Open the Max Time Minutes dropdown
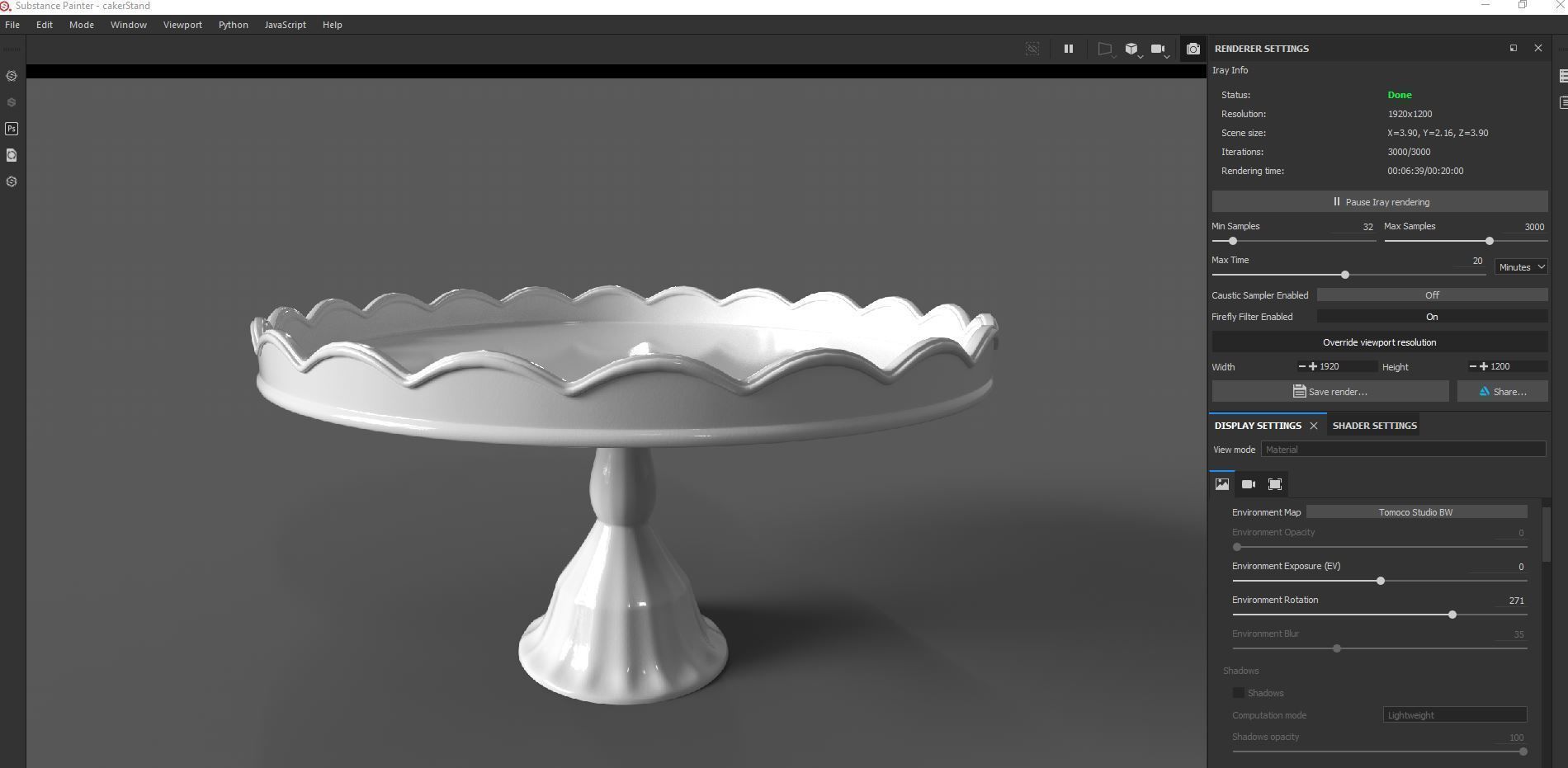The width and height of the screenshot is (1568, 768). tap(1521, 266)
